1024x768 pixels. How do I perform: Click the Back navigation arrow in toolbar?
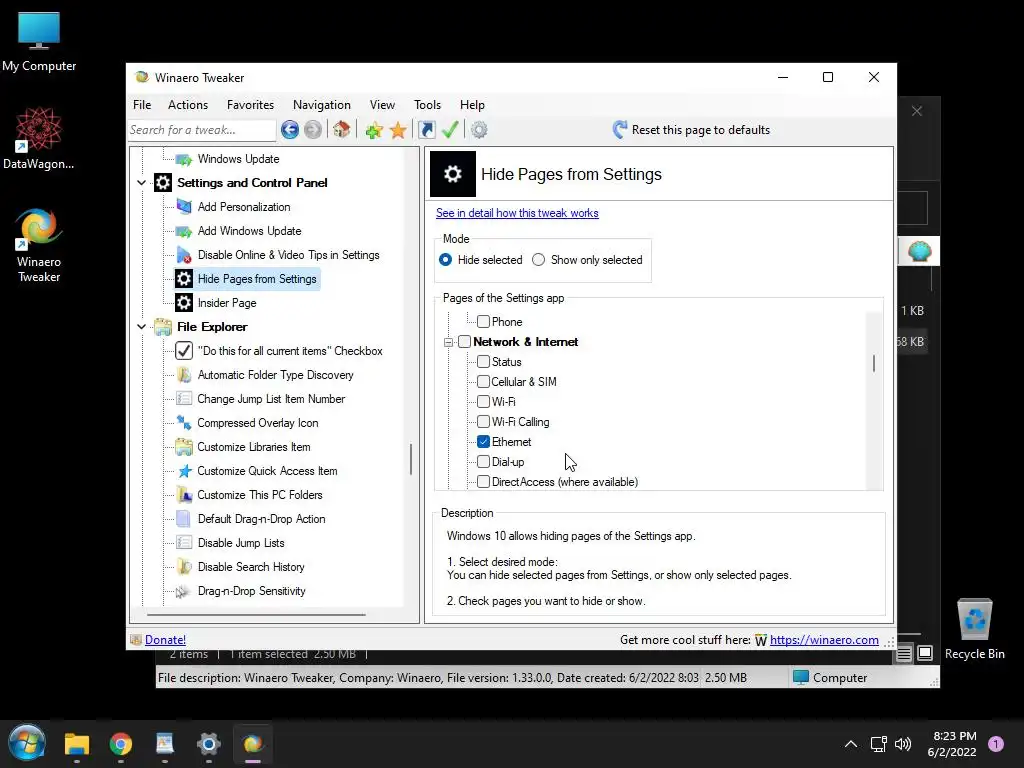click(290, 130)
